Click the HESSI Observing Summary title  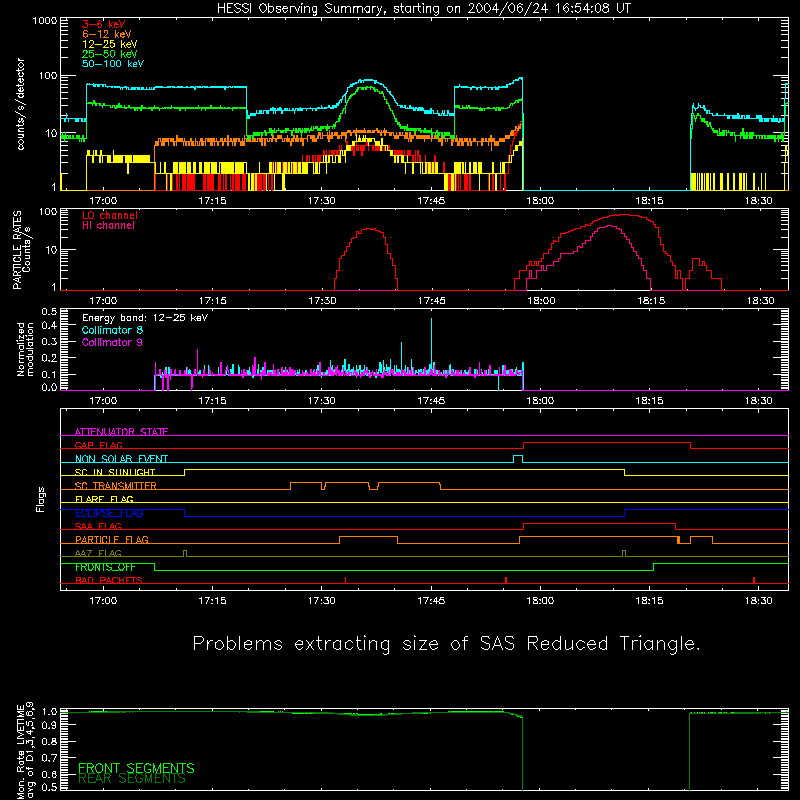(423, 9)
